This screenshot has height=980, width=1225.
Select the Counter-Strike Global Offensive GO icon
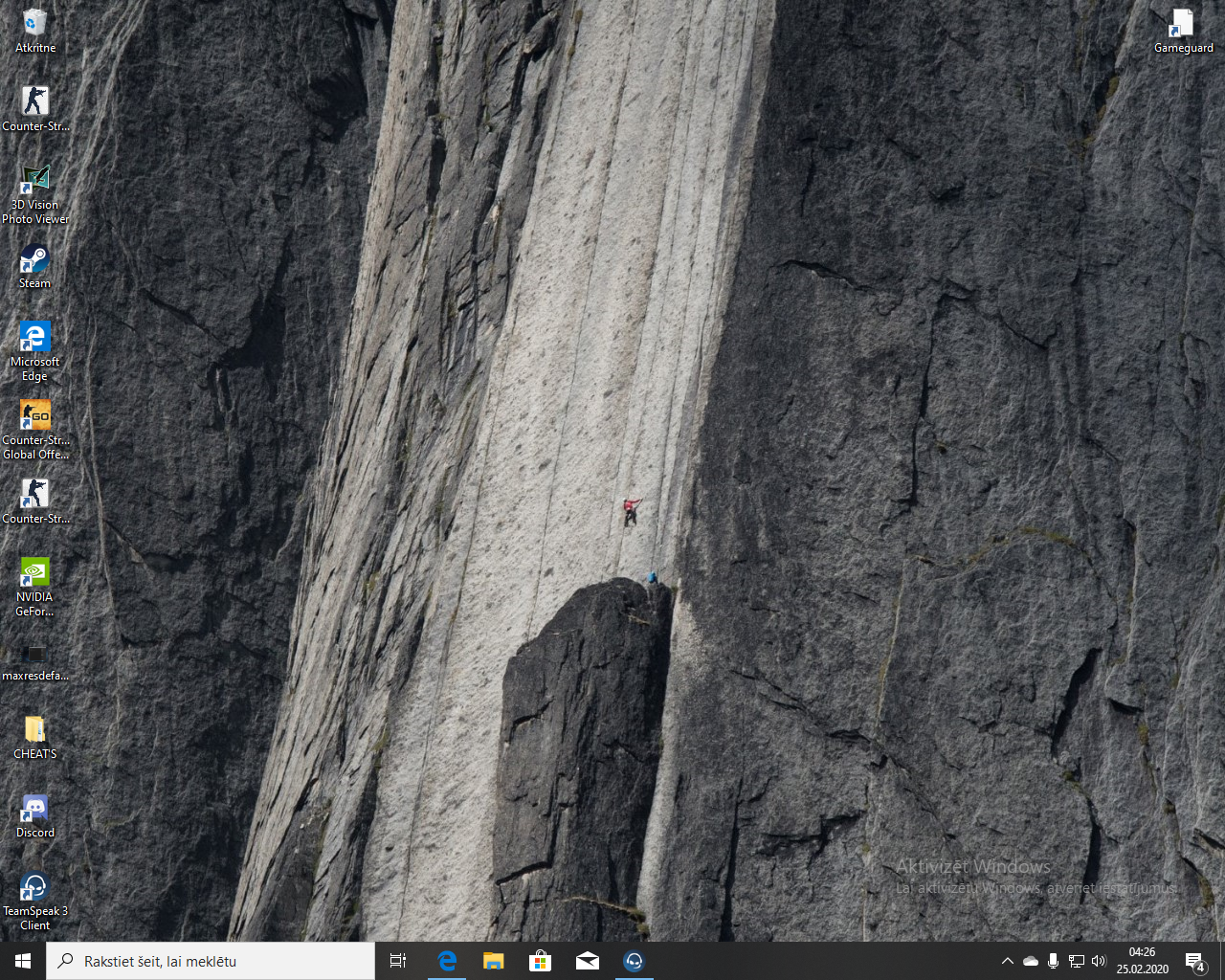point(35,430)
